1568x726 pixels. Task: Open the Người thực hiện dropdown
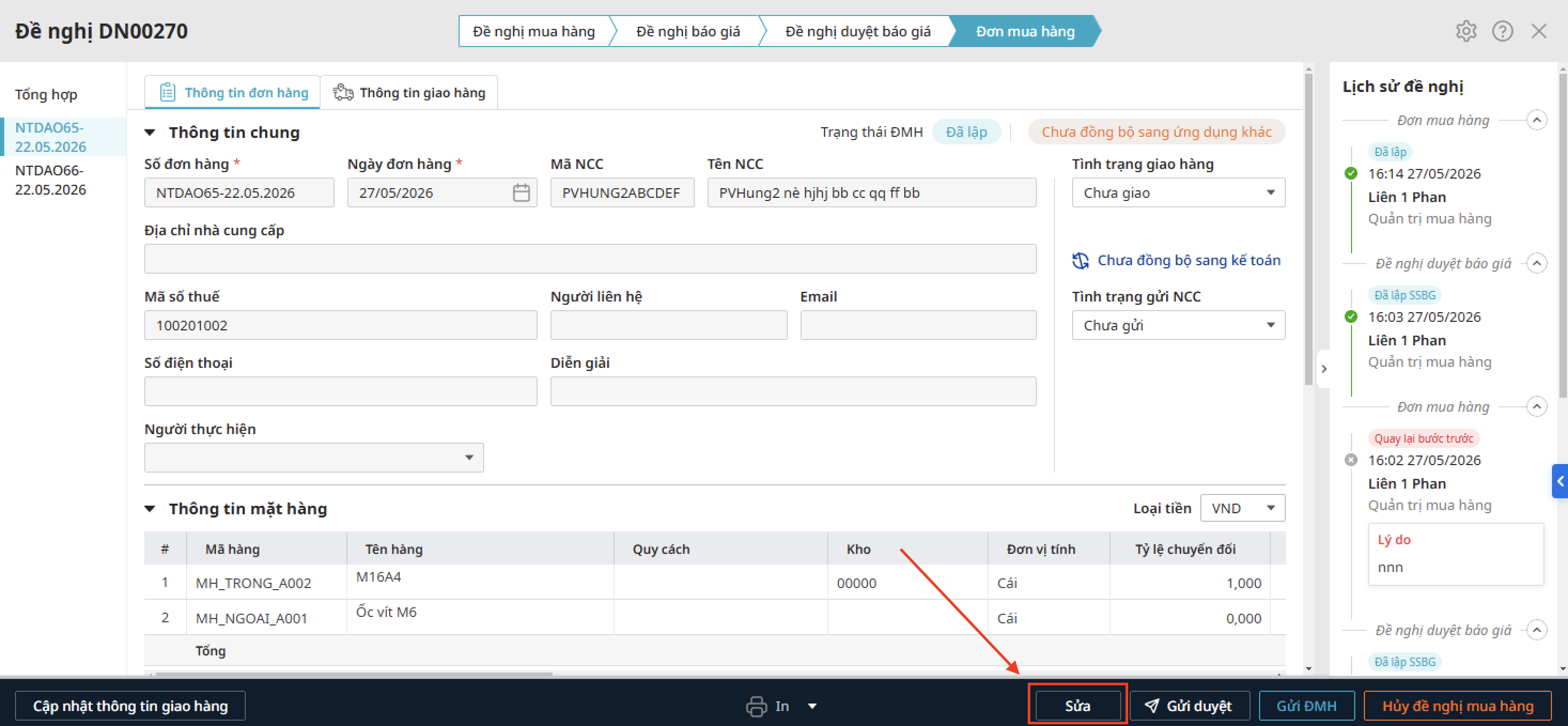(x=314, y=458)
